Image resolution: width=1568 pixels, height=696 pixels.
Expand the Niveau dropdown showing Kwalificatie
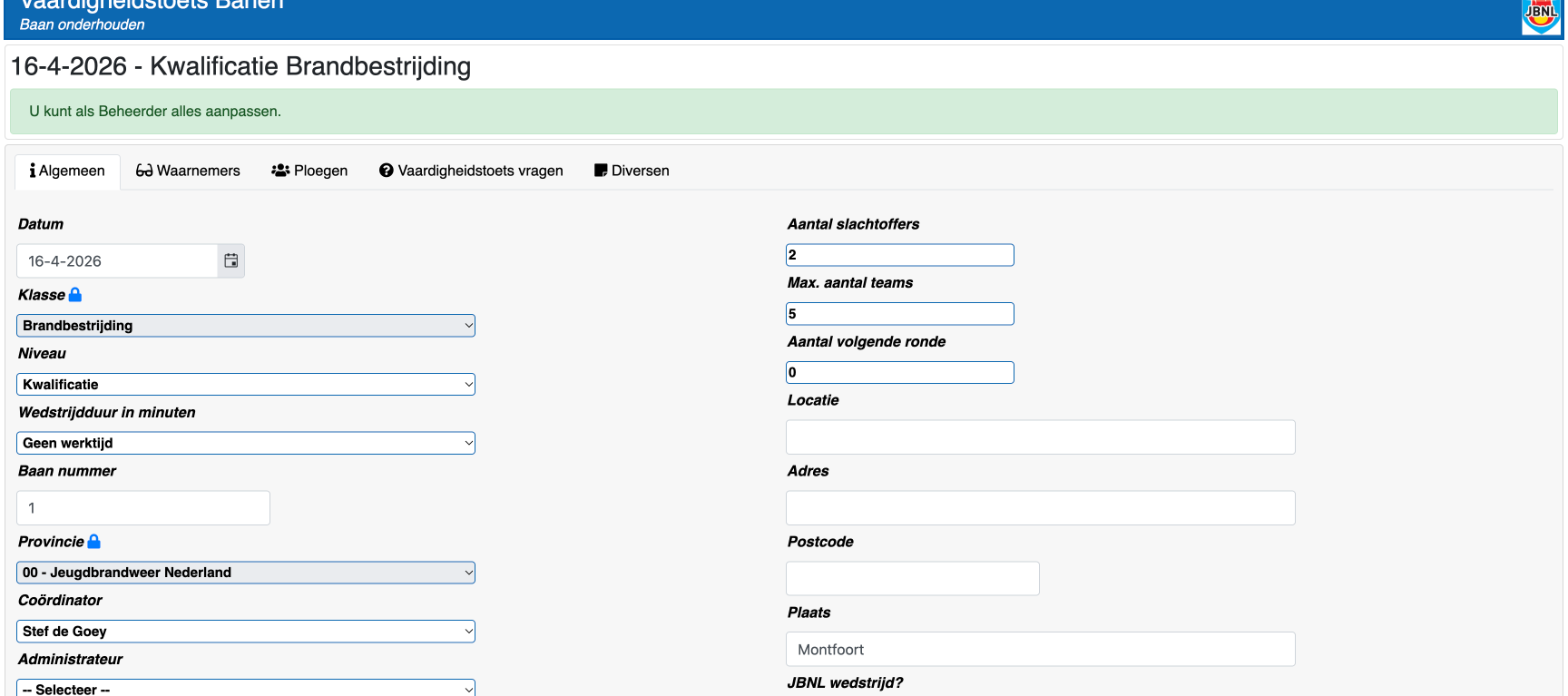pos(246,384)
